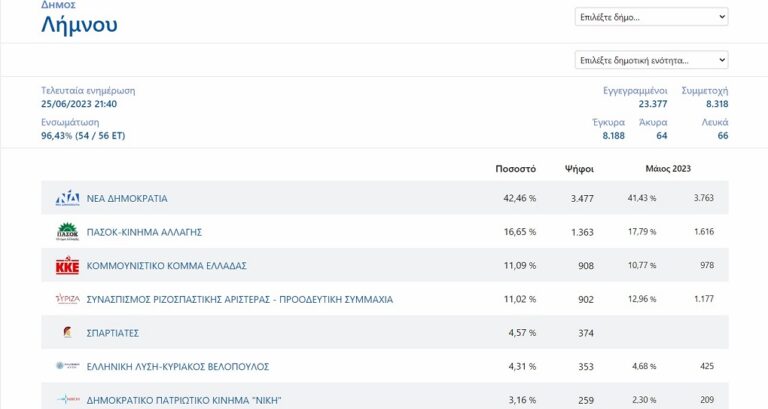Click the 4,57 % percentage for ΣΠΑΡΤΙΑΤΕΣ
This screenshot has width=768, height=409.
(522, 333)
